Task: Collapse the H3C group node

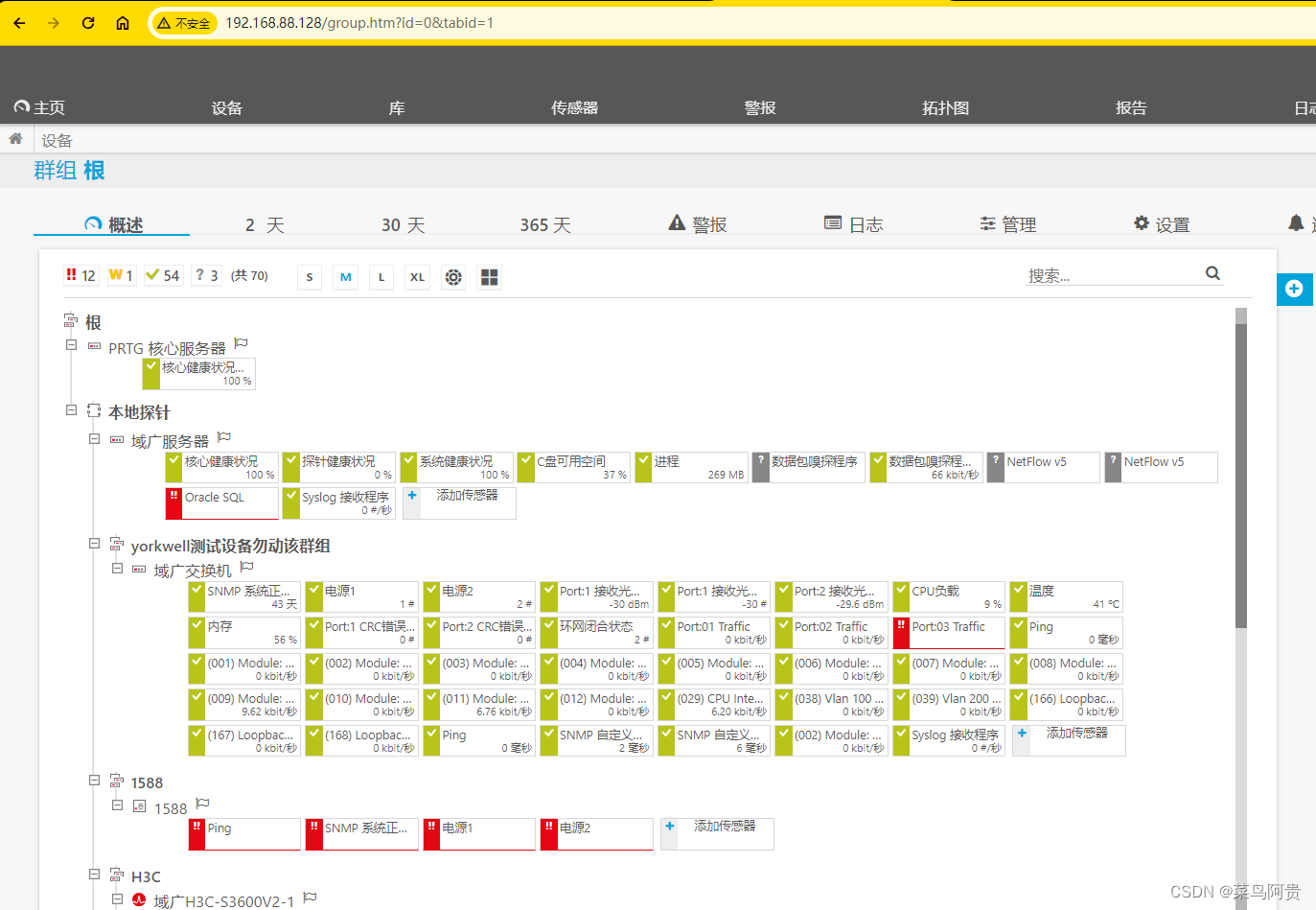Action: click(94, 874)
